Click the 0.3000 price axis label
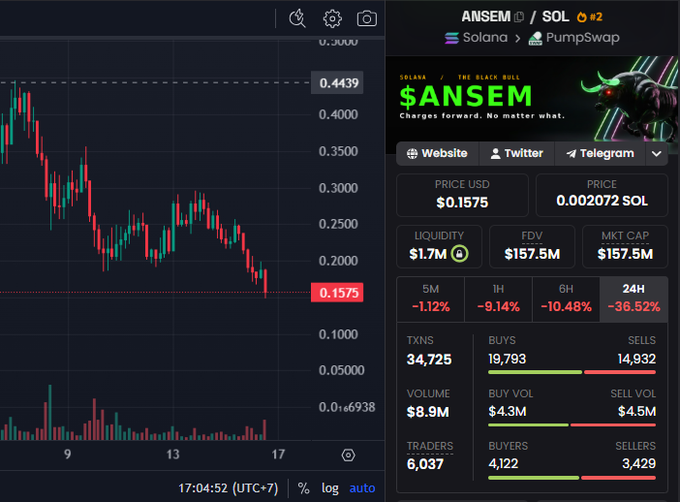 [x=338, y=188]
